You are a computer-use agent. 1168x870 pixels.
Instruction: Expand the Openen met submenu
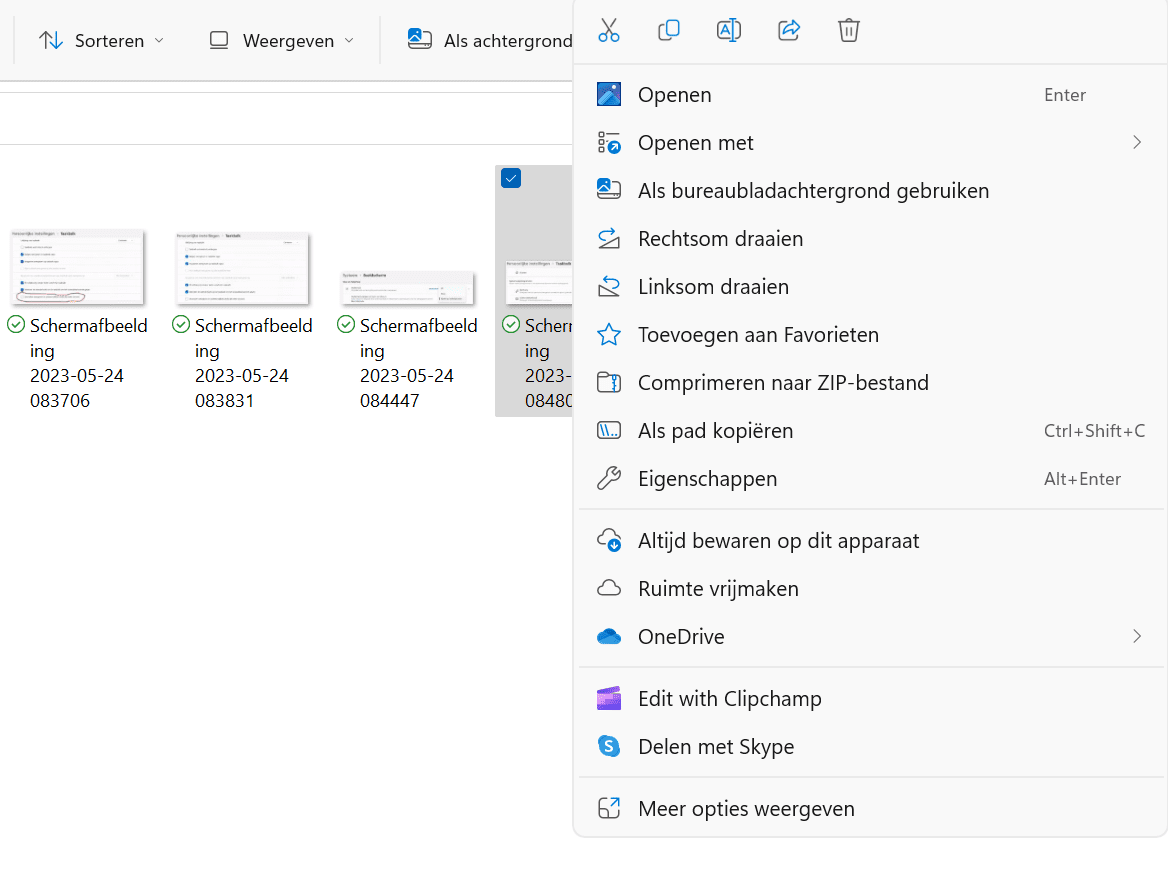click(871, 142)
